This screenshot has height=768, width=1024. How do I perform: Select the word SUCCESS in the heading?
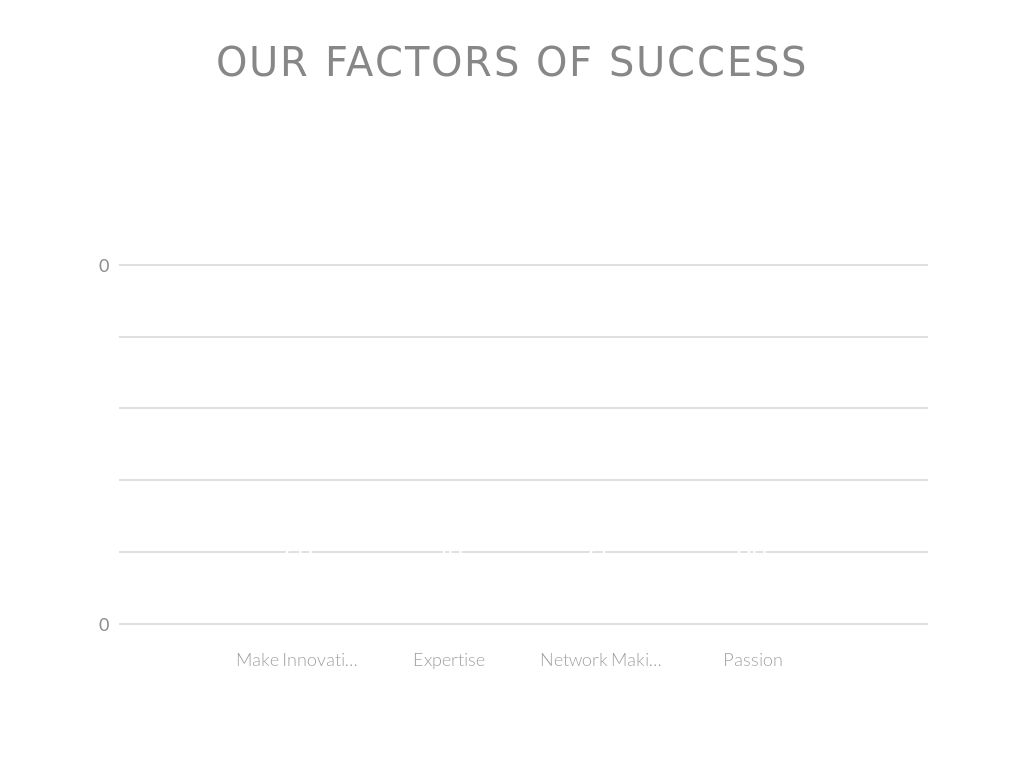(707, 62)
